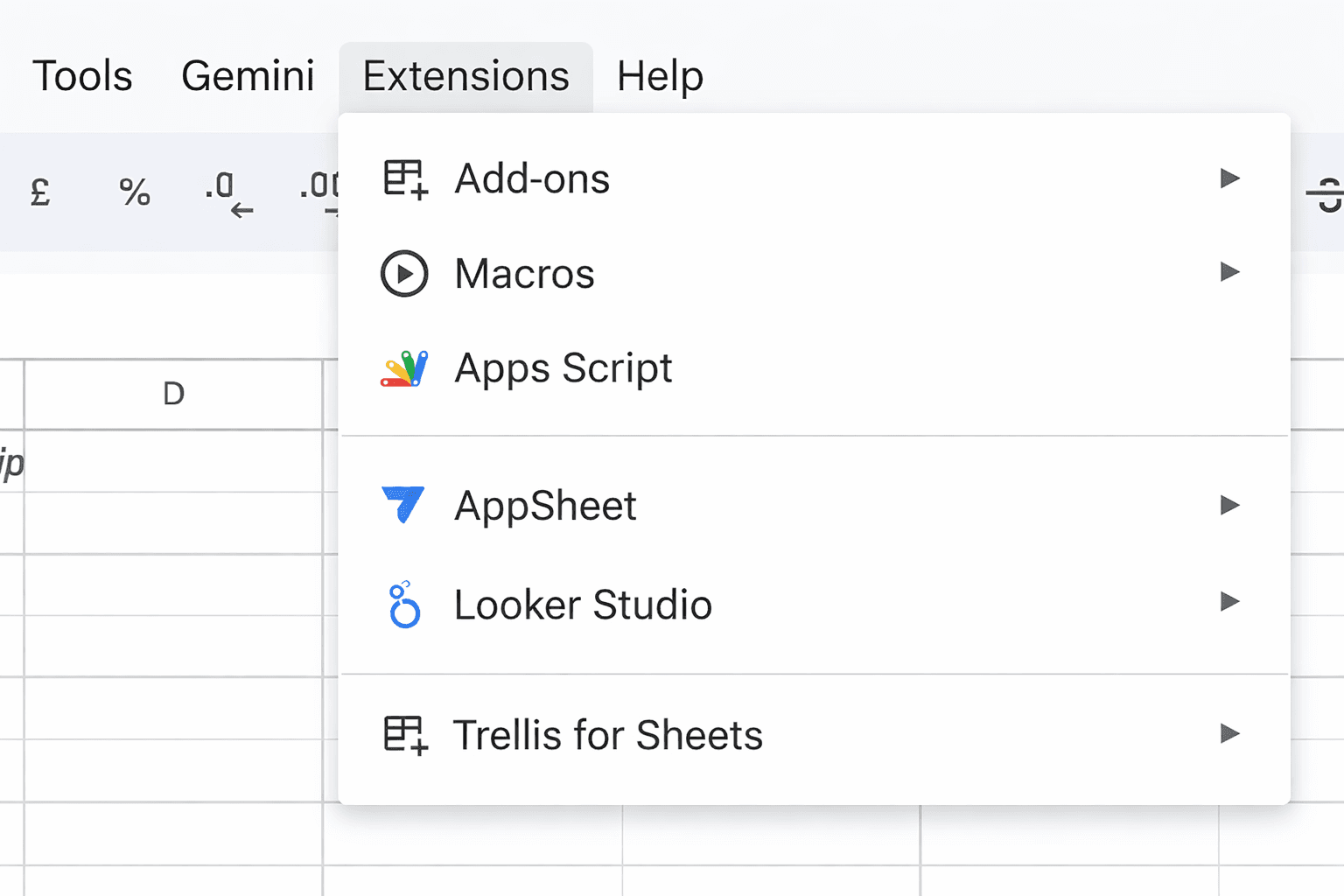The width and height of the screenshot is (1344, 896).
Task: Open the Tools menu
Action: click(82, 76)
